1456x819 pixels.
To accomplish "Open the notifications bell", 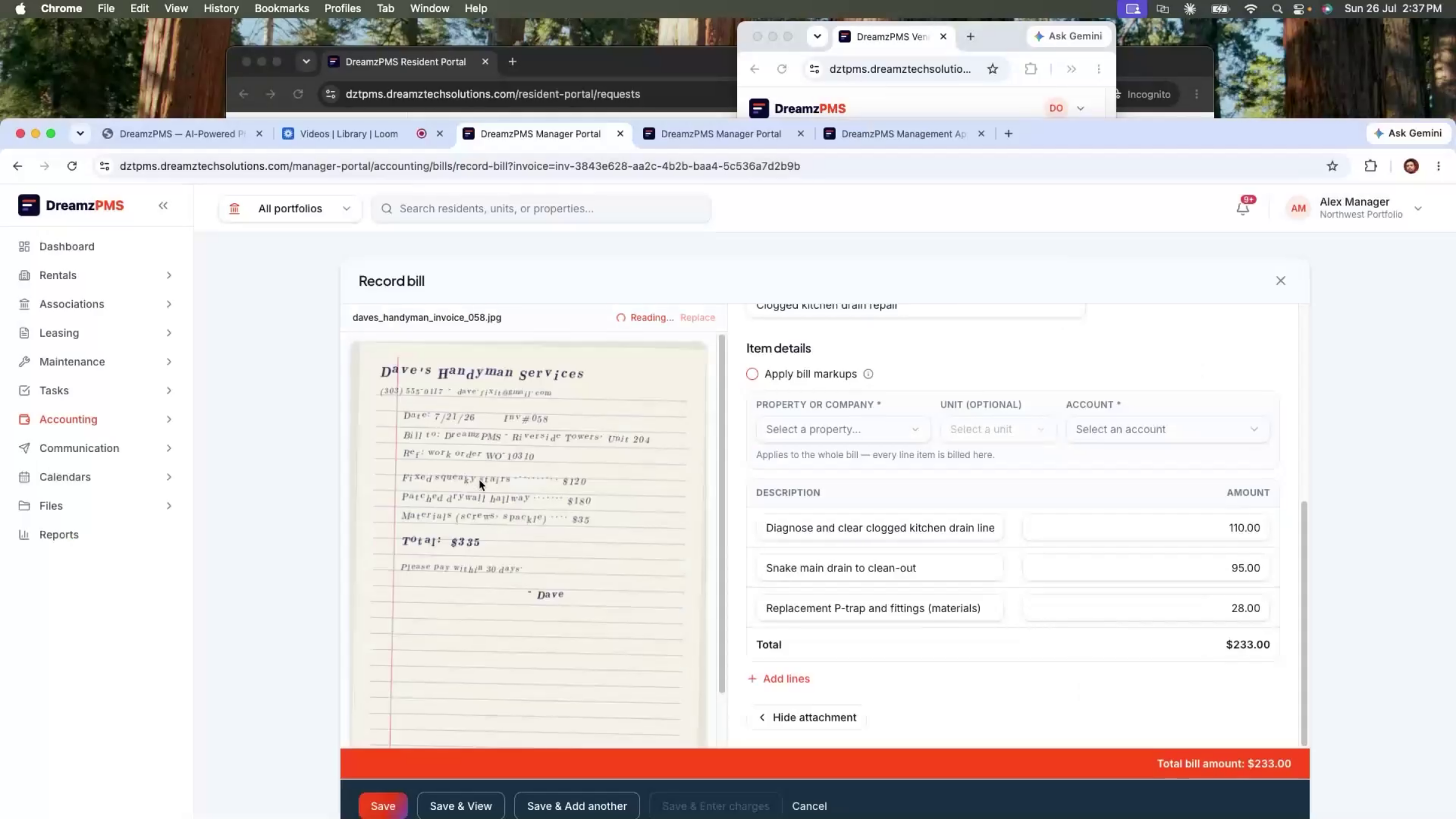I will coord(1242,209).
